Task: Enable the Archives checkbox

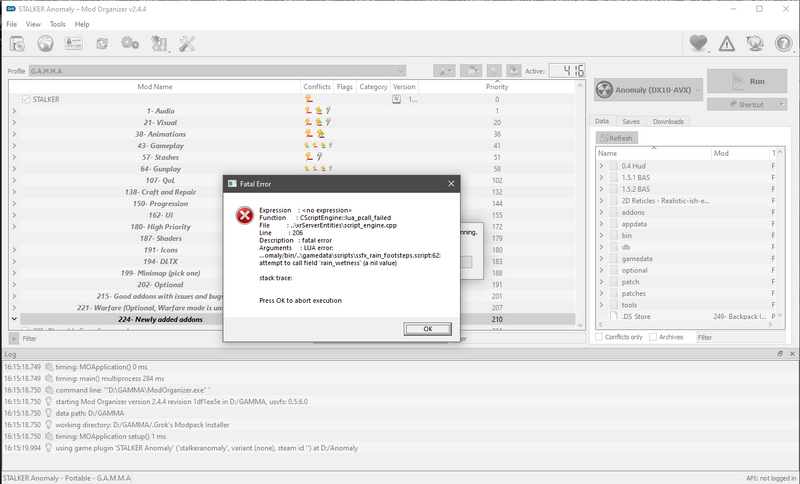Action: [x=653, y=337]
